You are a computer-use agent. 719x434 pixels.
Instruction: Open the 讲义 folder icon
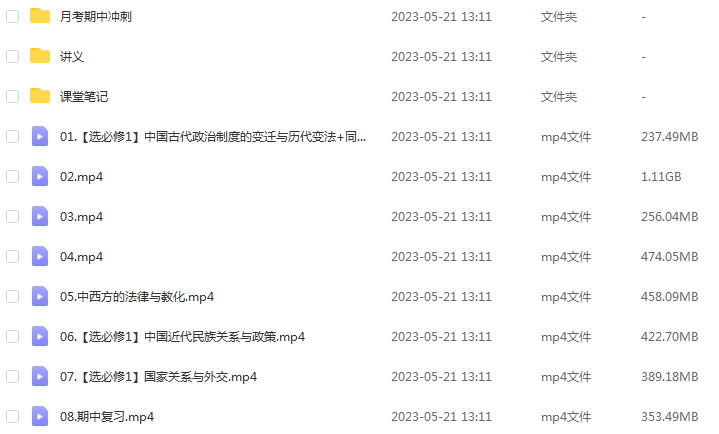point(40,56)
